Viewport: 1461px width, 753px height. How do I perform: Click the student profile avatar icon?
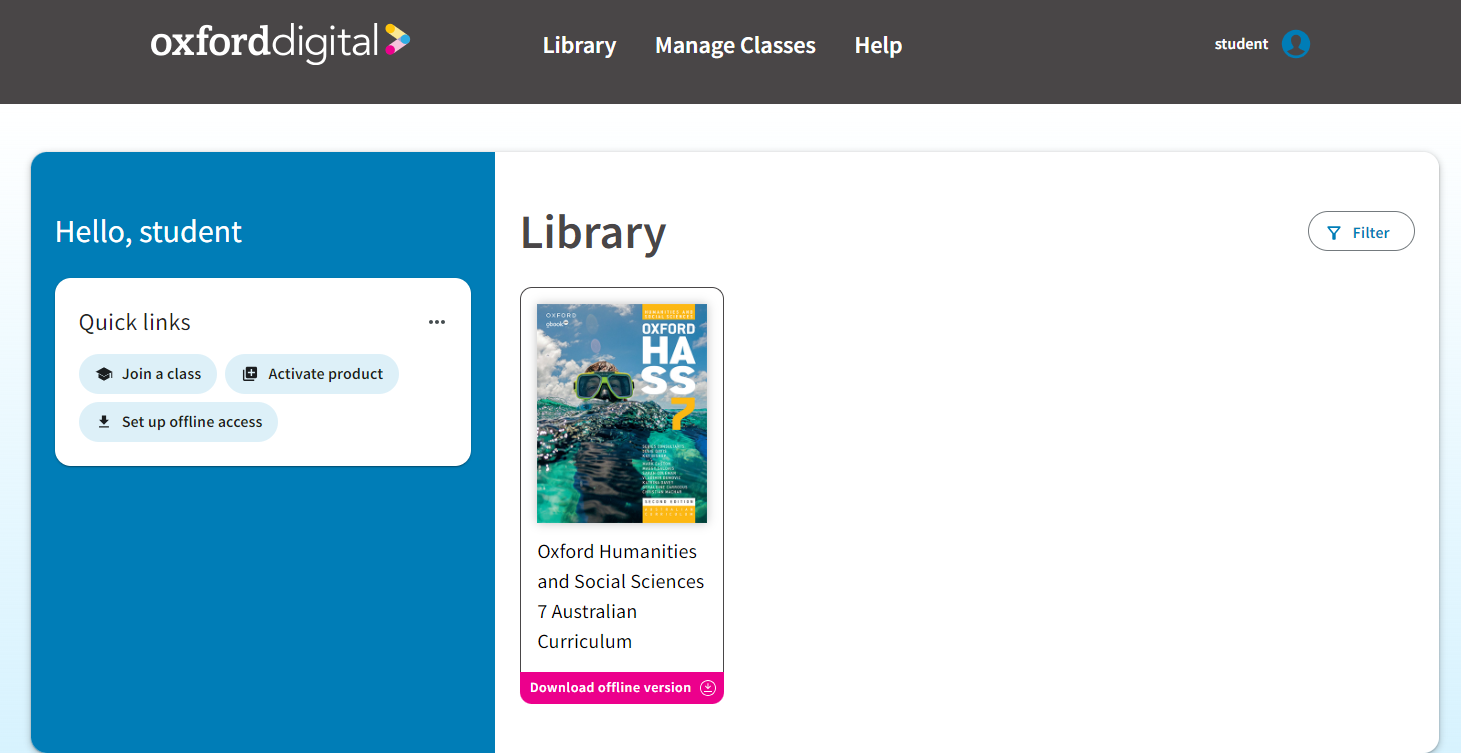click(x=1296, y=44)
